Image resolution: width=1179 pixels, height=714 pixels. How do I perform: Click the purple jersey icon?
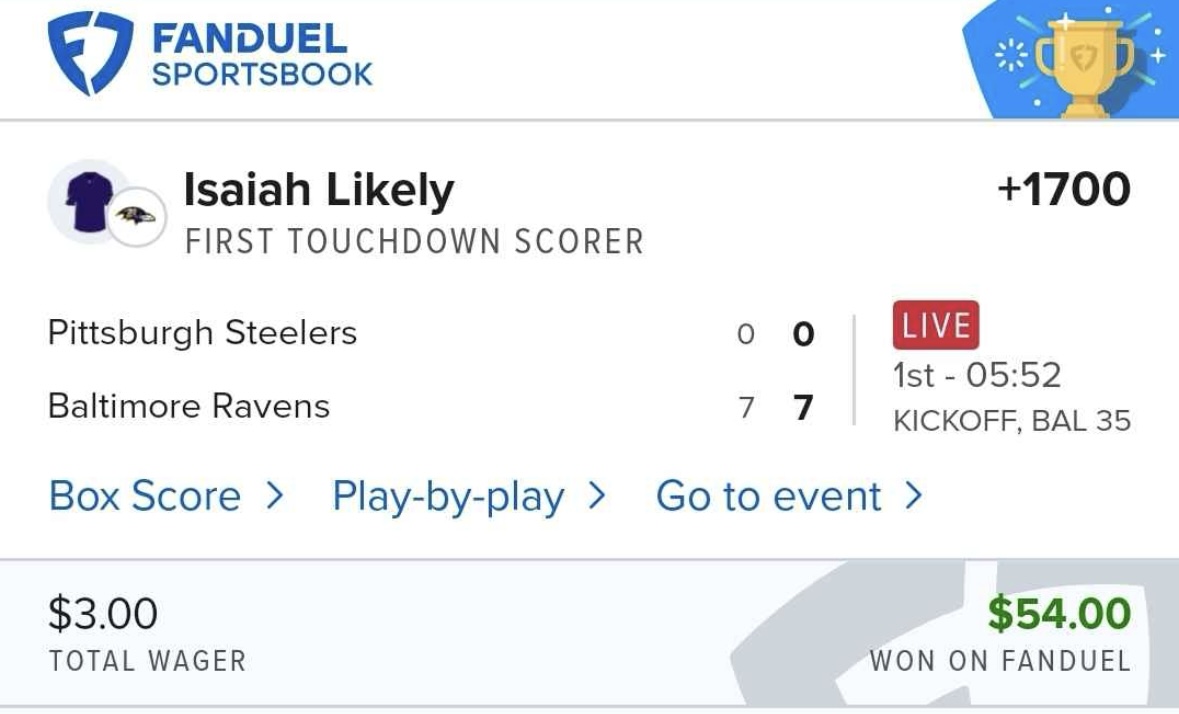88,200
